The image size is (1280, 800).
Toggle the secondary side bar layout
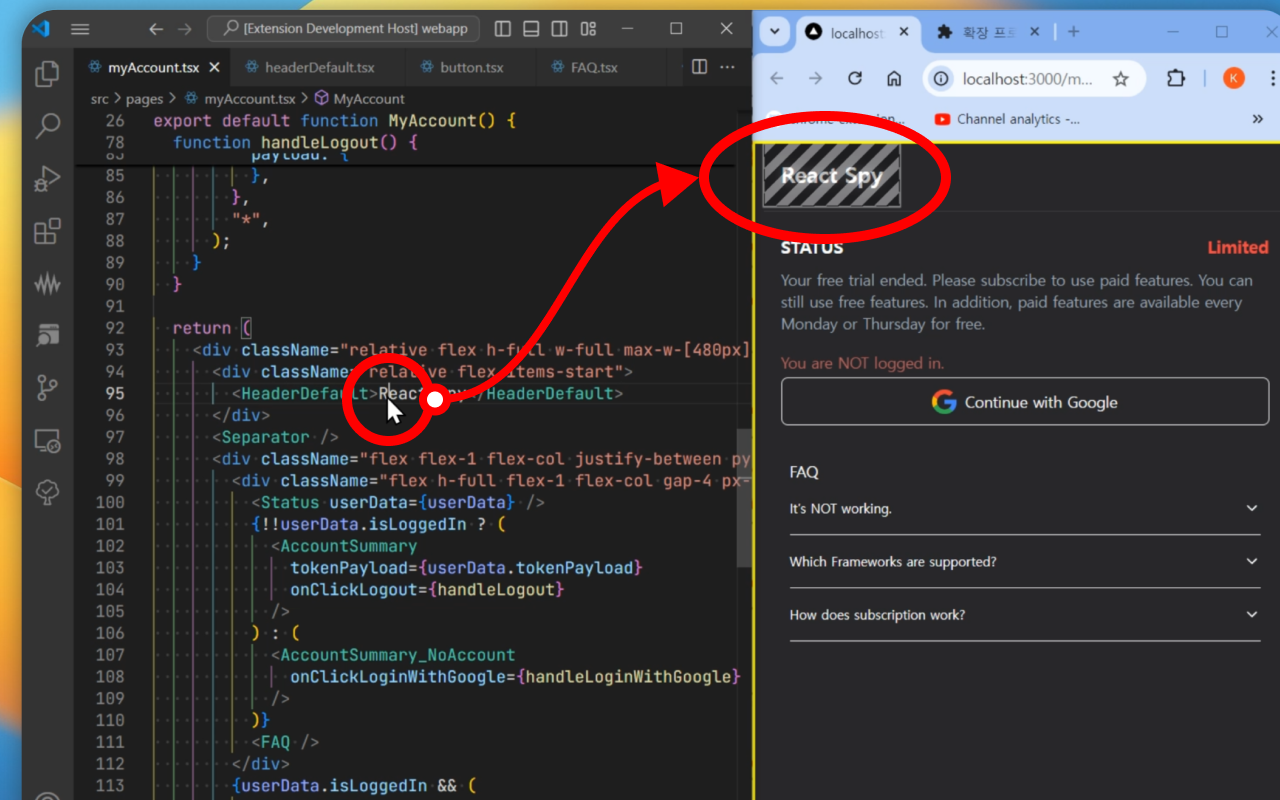[560, 29]
